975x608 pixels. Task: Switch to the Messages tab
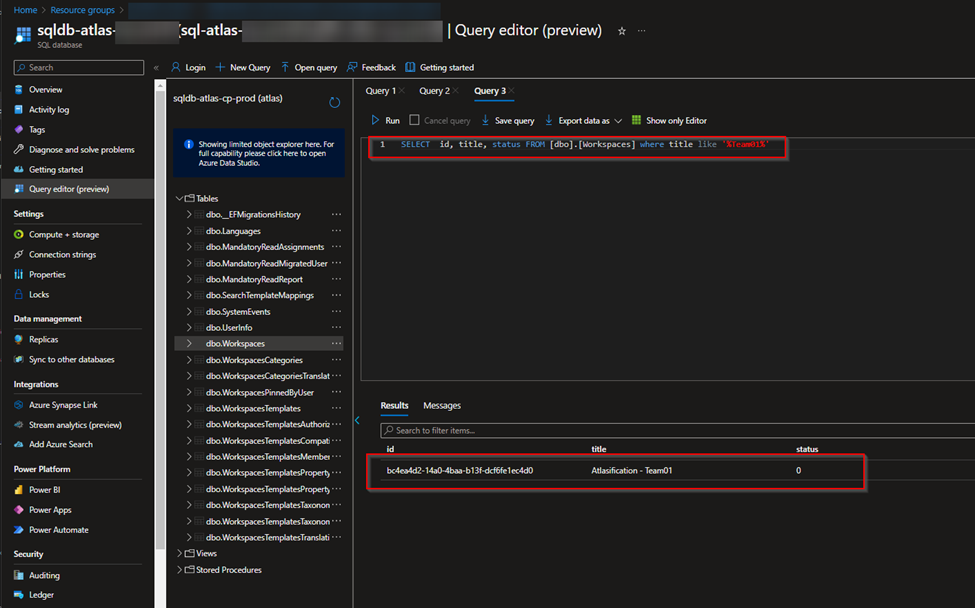[x=442, y=405]
